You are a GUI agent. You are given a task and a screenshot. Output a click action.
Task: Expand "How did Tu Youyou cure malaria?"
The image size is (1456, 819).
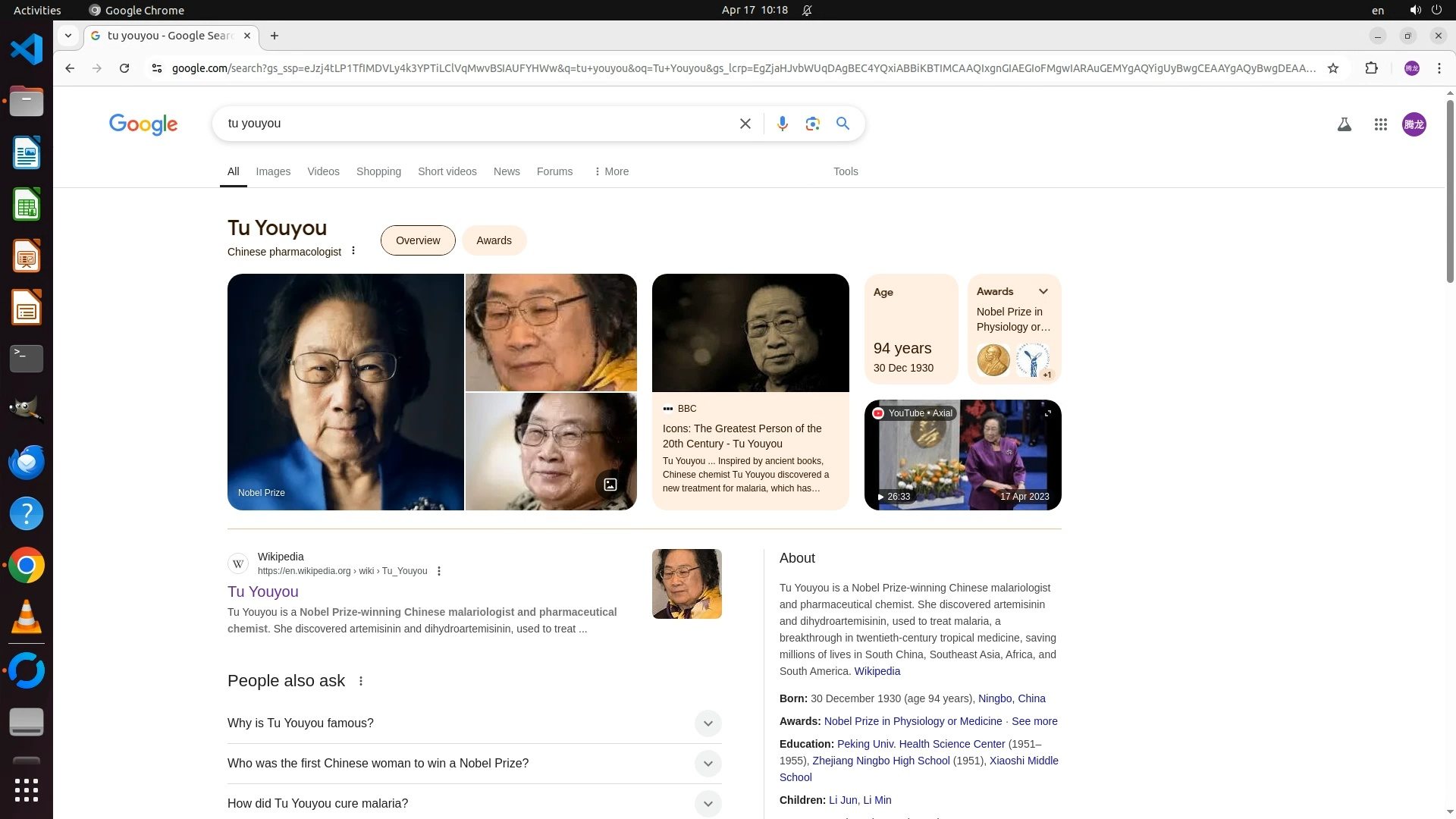(x=708, y=804)
